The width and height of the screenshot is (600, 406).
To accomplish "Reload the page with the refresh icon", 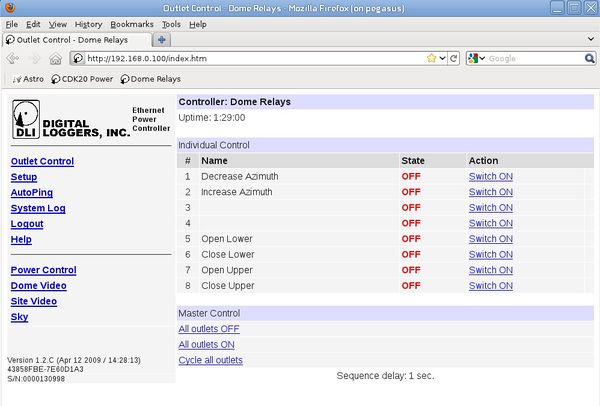I will tap(454, 58).
